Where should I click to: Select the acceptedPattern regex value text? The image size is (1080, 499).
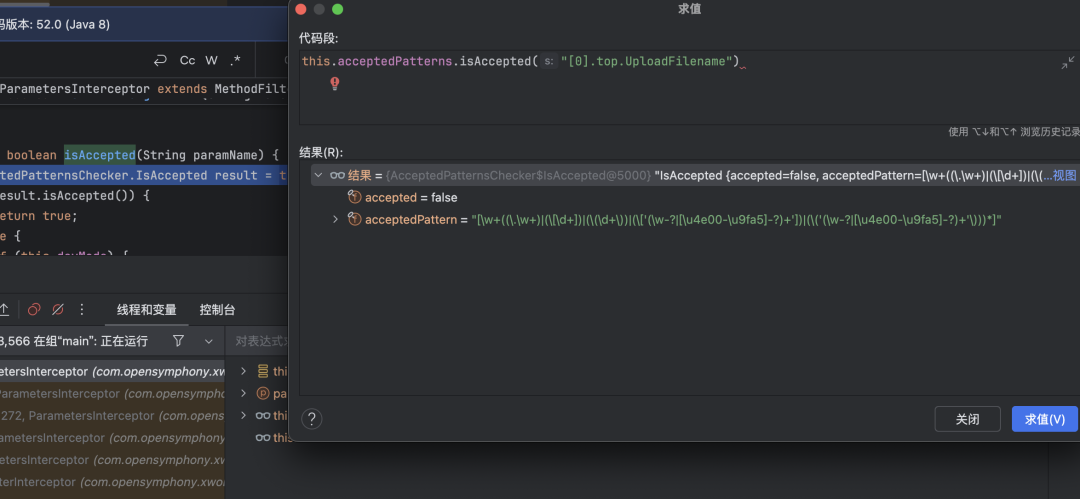tap(736, 220)
